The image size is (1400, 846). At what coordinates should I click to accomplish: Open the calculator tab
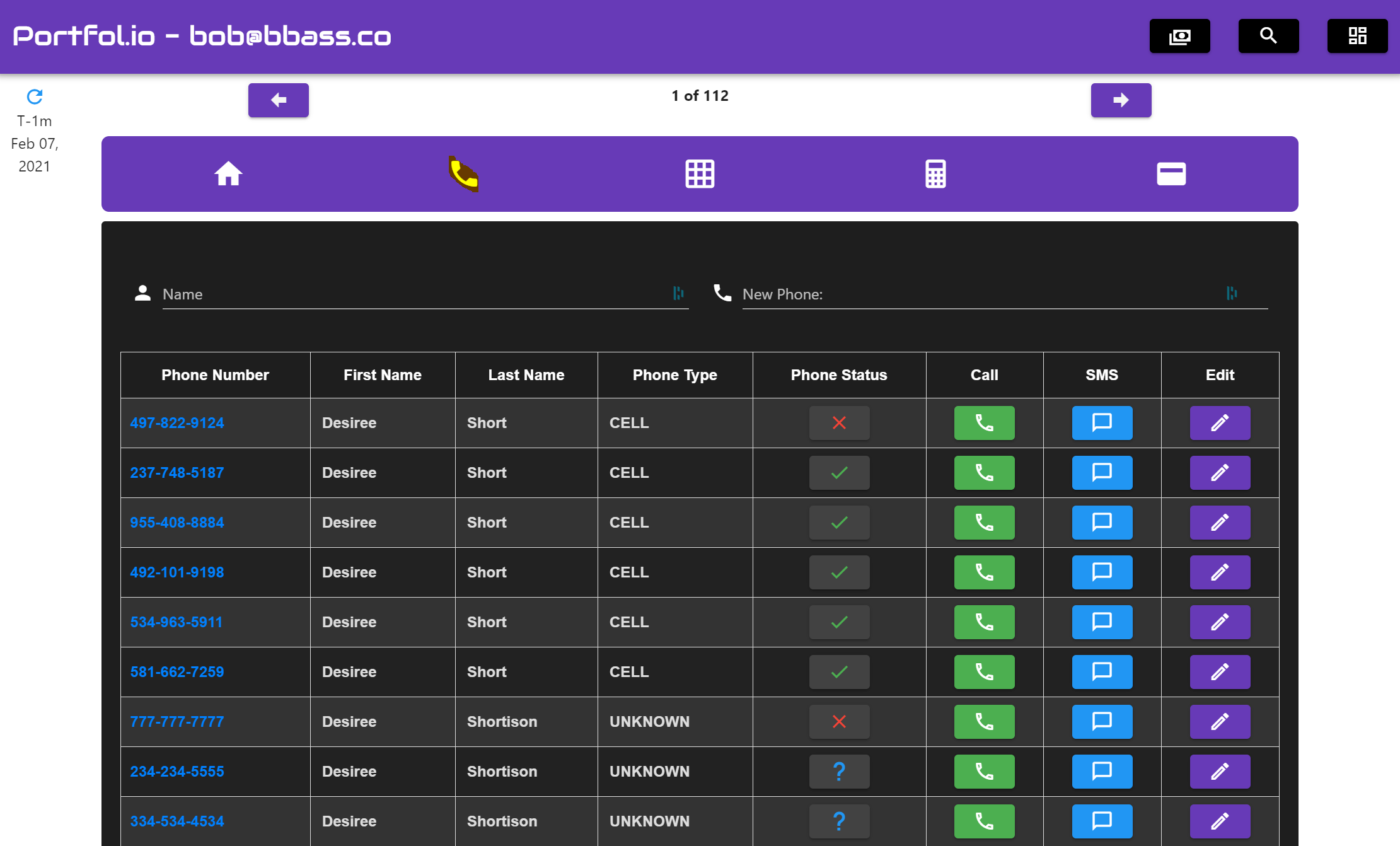935,174
